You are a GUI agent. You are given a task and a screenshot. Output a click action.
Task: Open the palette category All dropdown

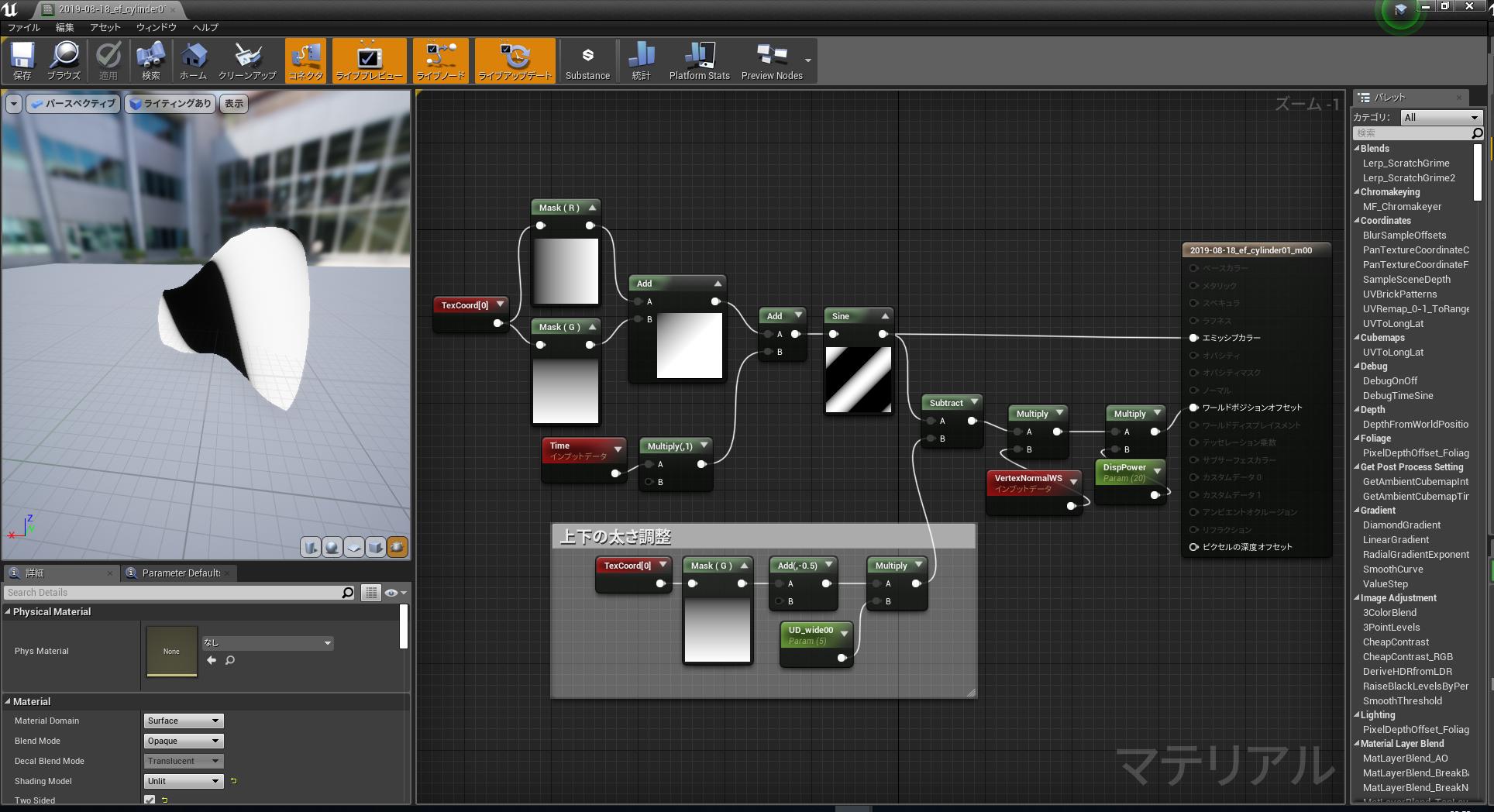(x=1441, y=117)
